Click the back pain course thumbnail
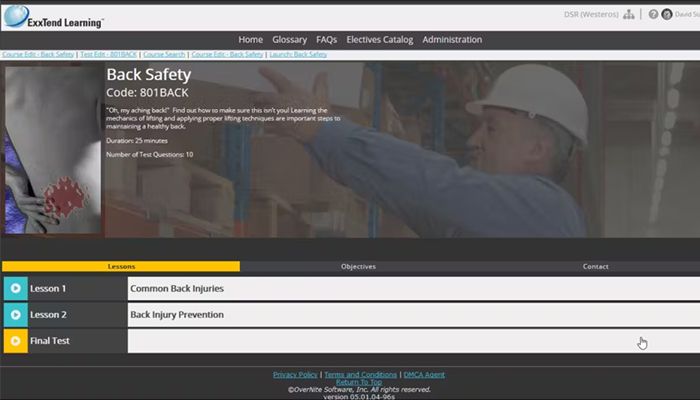This screenshot has height=400, width=700. 52,150
